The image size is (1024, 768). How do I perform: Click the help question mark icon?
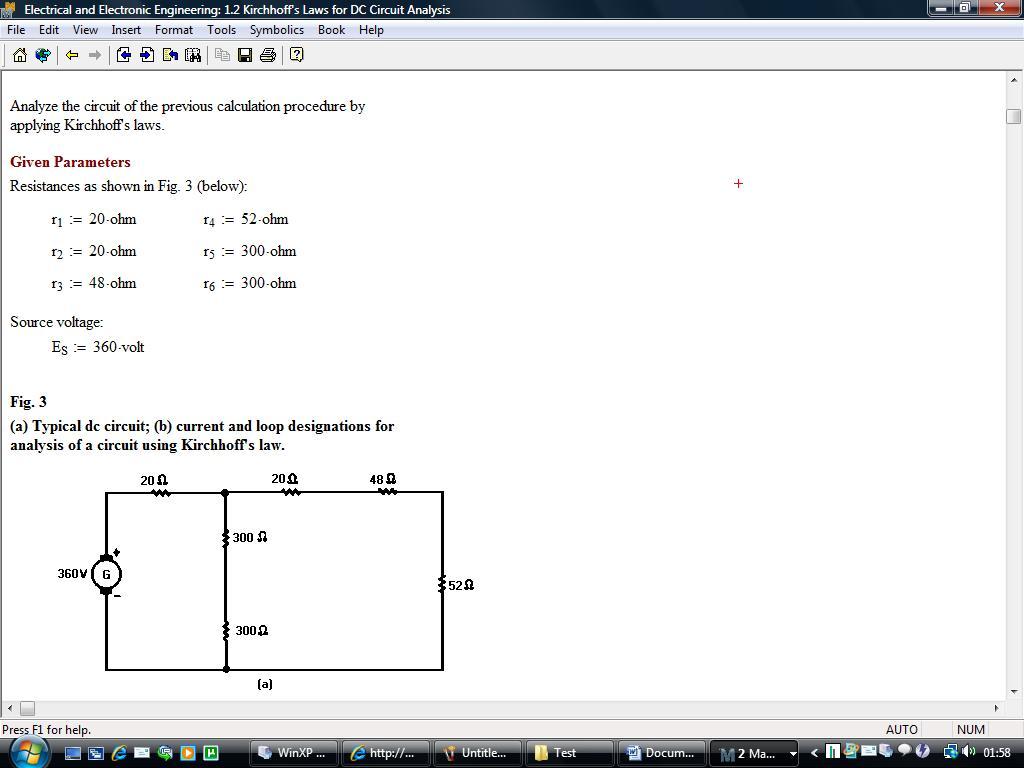[296, 55]
